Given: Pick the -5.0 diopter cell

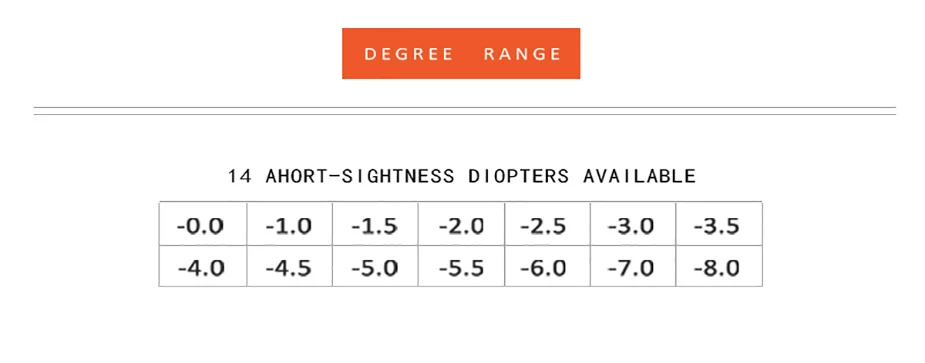Looking at the screenshot, I should pos(375,266).
